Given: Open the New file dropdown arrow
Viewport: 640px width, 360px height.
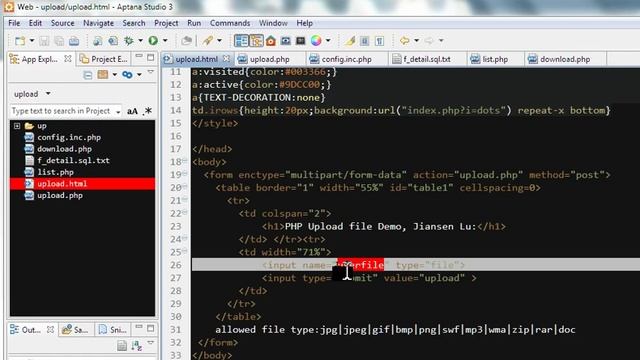Looking at the screenshot, I should [x=31, y=40].
